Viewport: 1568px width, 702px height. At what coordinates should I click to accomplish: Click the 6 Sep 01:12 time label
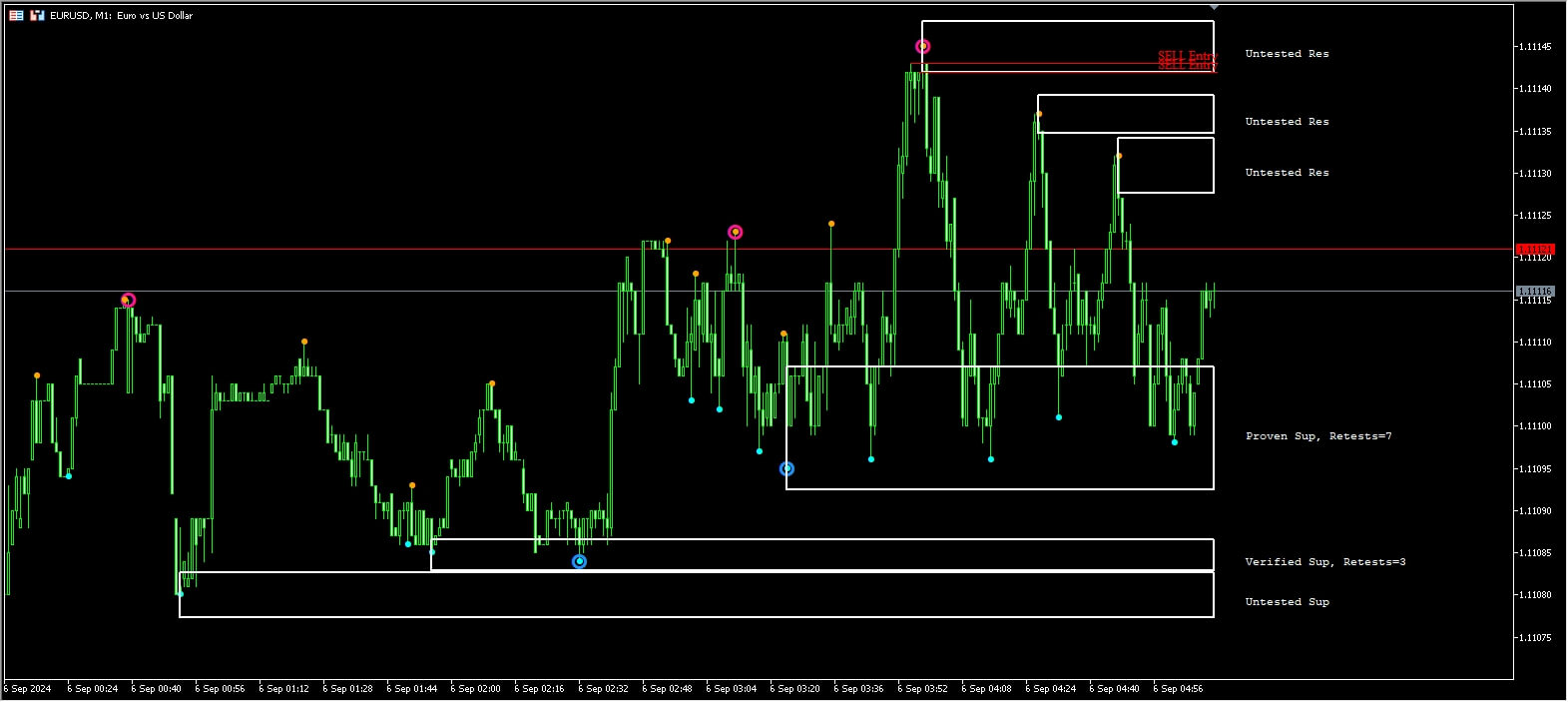284,689
